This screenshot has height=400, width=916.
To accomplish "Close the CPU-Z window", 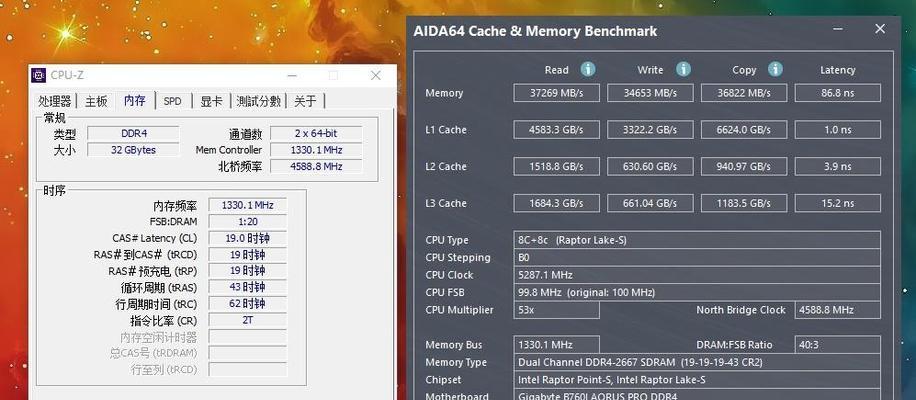I will (376, 75).
